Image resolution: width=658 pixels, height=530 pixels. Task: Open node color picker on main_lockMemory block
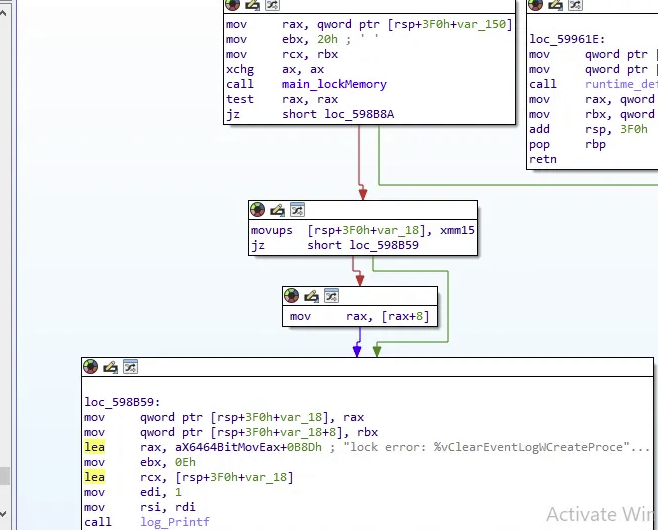pyautogui.click(x=232, y=5)
